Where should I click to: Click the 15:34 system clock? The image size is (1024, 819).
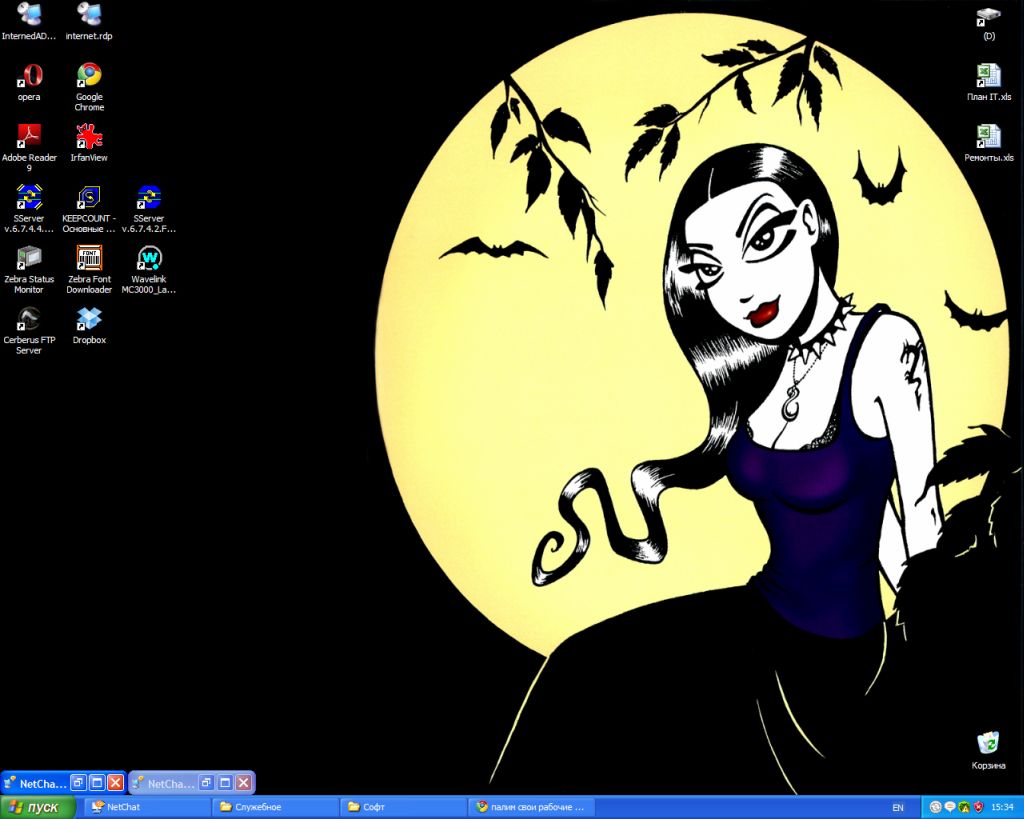point(1002,807)
